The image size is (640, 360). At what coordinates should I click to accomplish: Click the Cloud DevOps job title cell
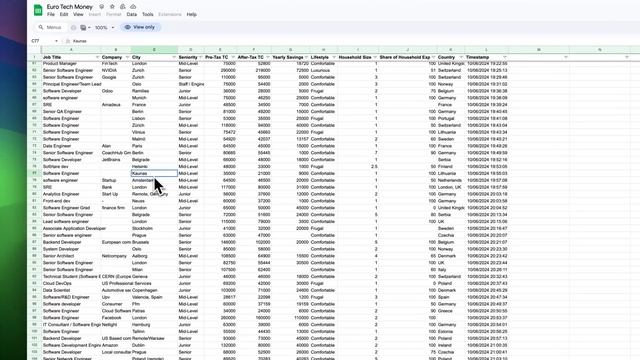pyautogui.click(x=71, y=283)
